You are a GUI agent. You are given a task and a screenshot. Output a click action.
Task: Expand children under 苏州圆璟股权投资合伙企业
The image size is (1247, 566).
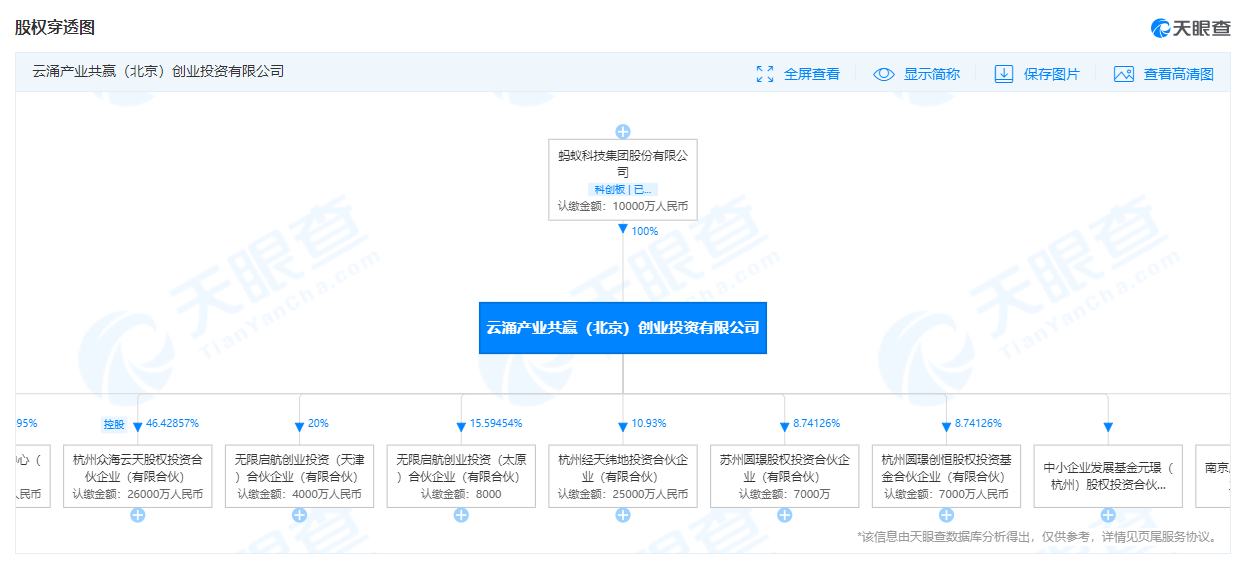(x=785, y=515)
